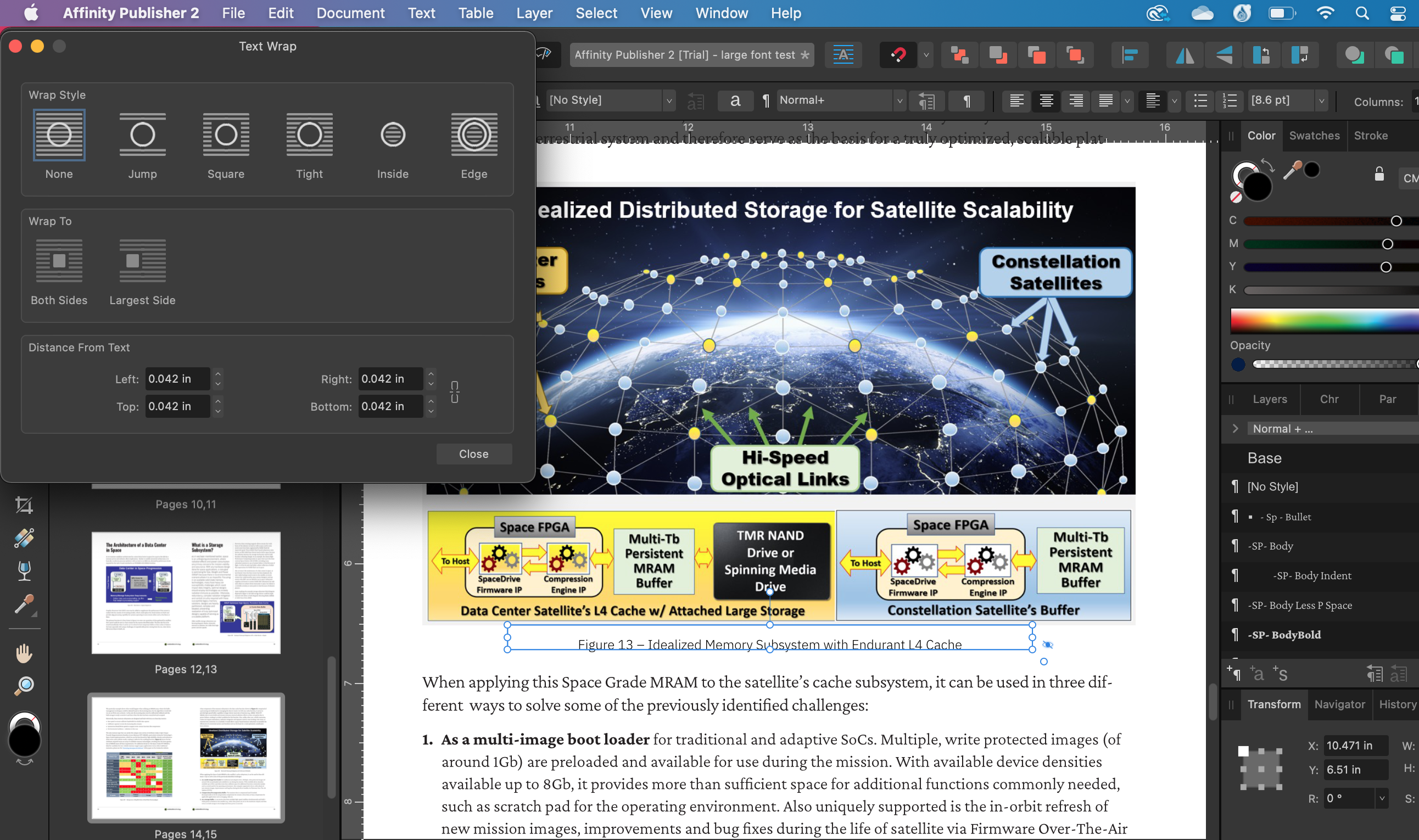The height and width of the screenshot is (840, 1419).
Task: Open Pages 12,13 thumbnail
Action: pyautogui.click(x=186, y=592)
